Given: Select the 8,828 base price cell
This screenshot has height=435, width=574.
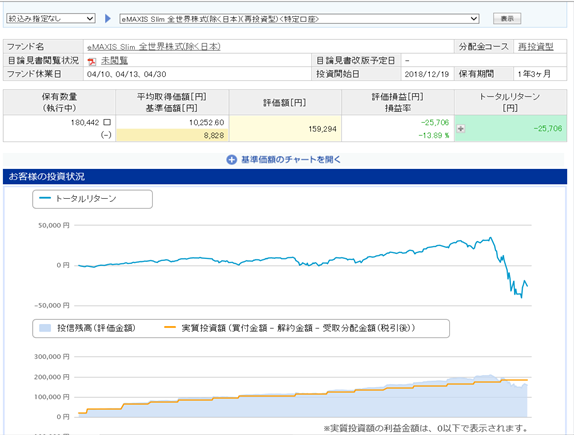Looking at the screenshot, I should (x=172, y=135).
